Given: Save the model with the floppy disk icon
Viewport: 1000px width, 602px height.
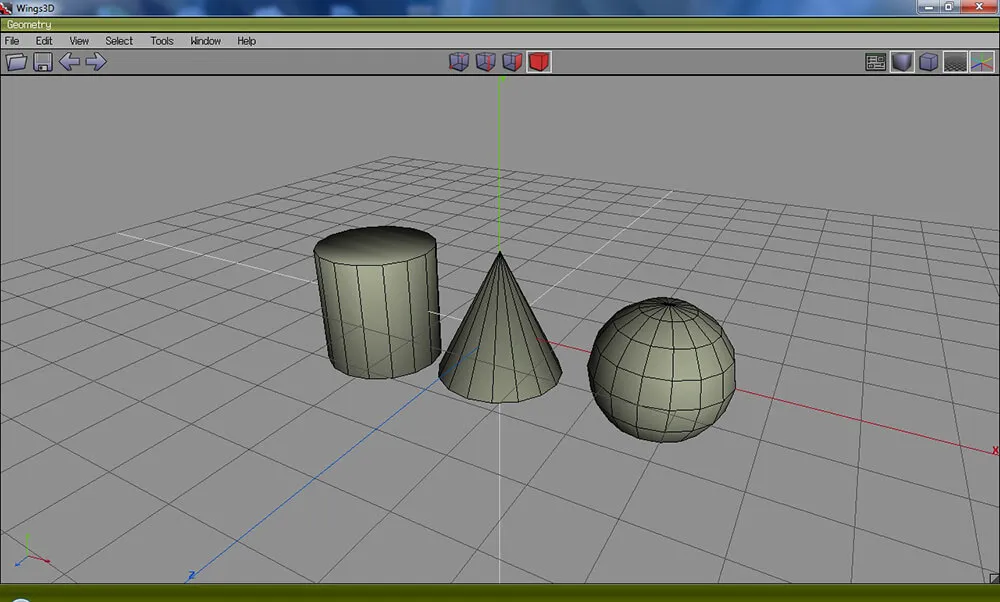Looking at the screenshot, I should click(43, 62).
